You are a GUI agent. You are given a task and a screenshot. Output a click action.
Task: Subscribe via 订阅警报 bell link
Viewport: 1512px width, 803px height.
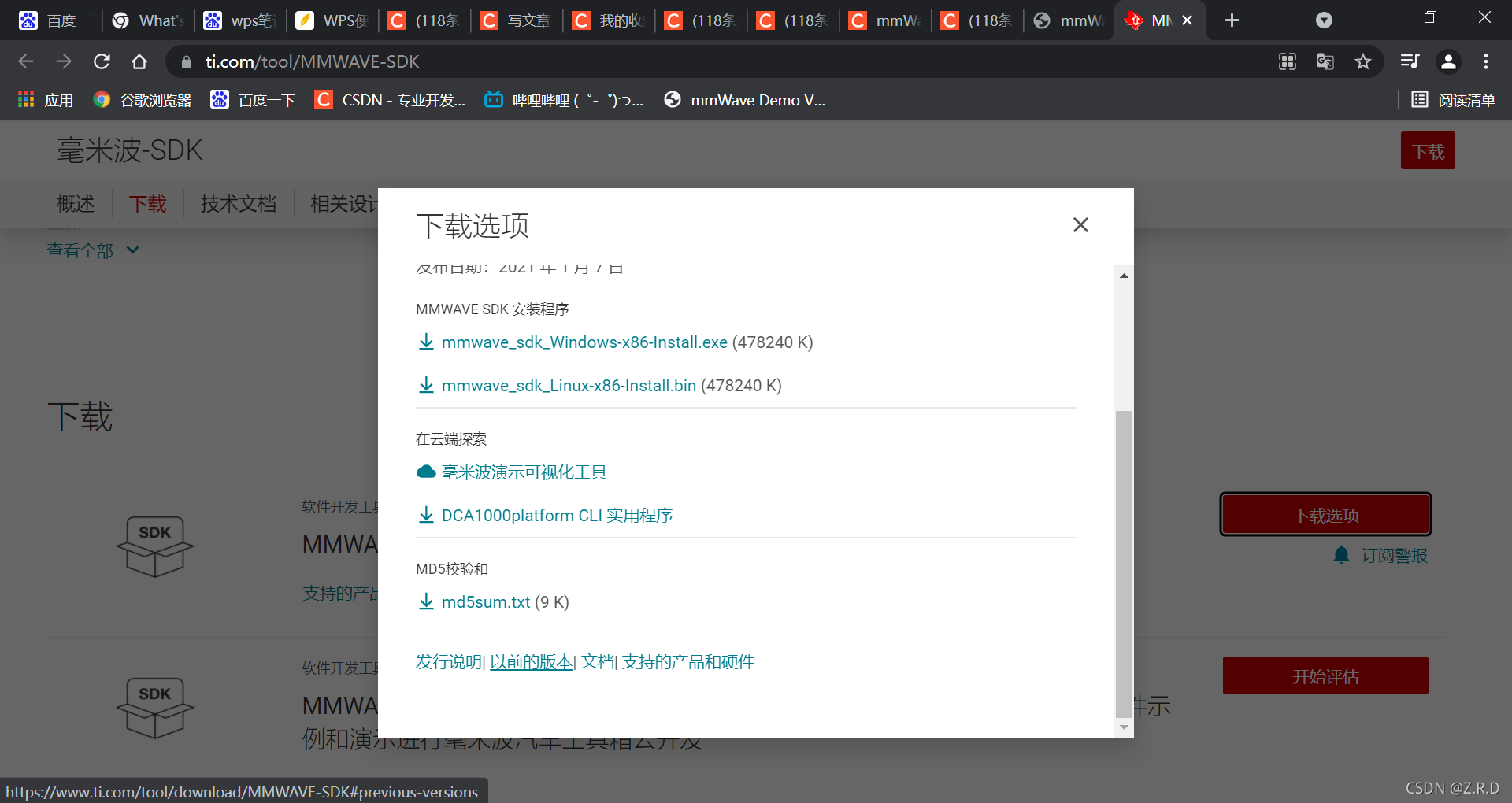click(x=1380, y=556)
